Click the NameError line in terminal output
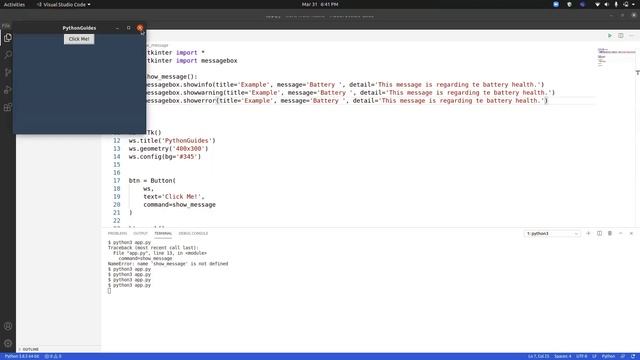 click(168, 264)
